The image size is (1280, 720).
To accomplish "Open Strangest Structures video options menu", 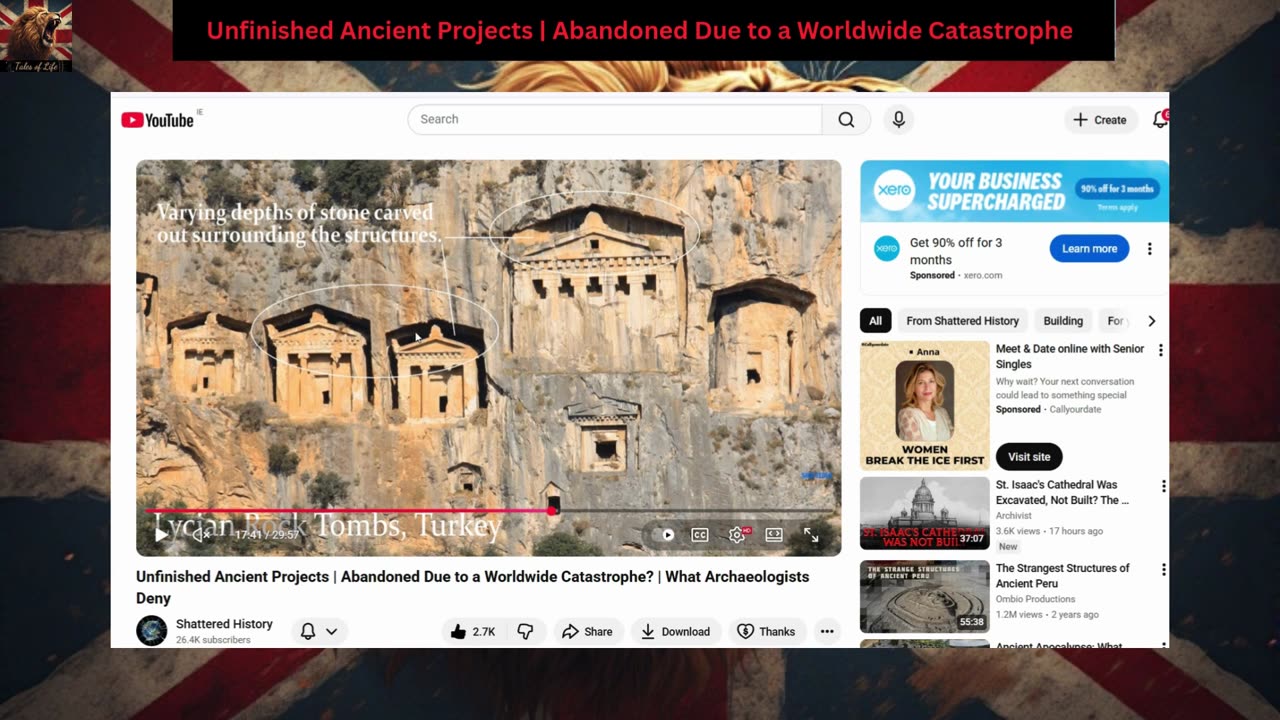I will coord(1163,570).
